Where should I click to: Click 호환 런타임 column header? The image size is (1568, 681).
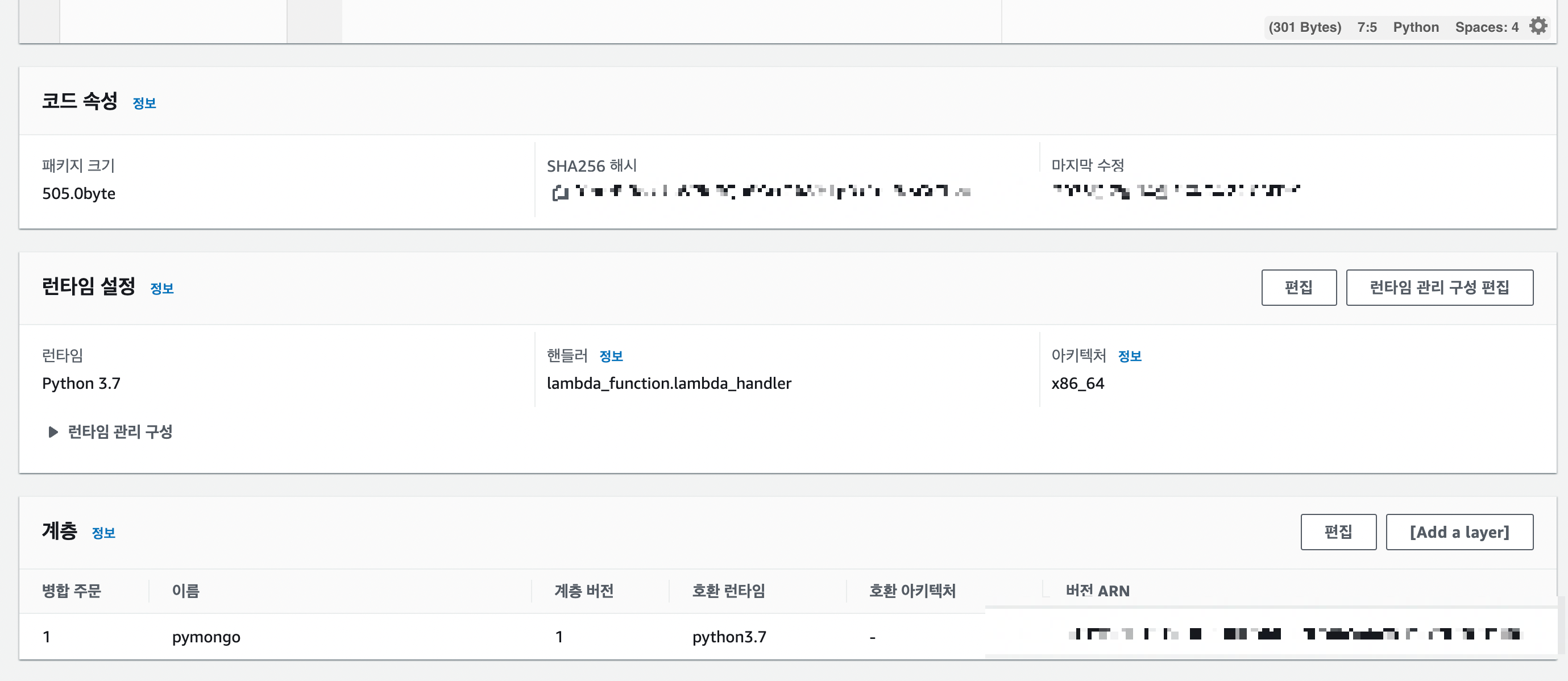coord(728,591)
